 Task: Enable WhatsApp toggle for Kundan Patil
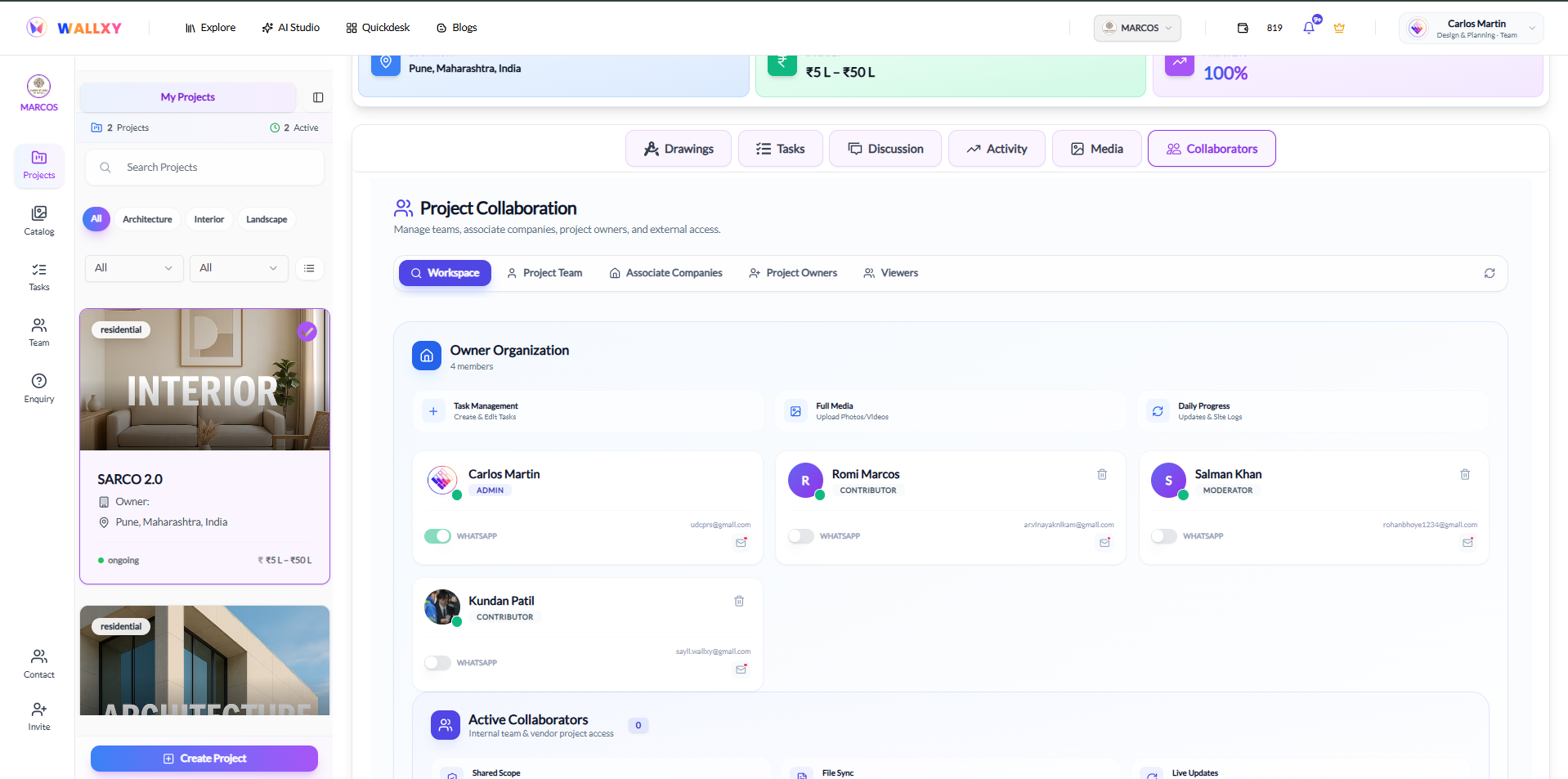point(437,663)
